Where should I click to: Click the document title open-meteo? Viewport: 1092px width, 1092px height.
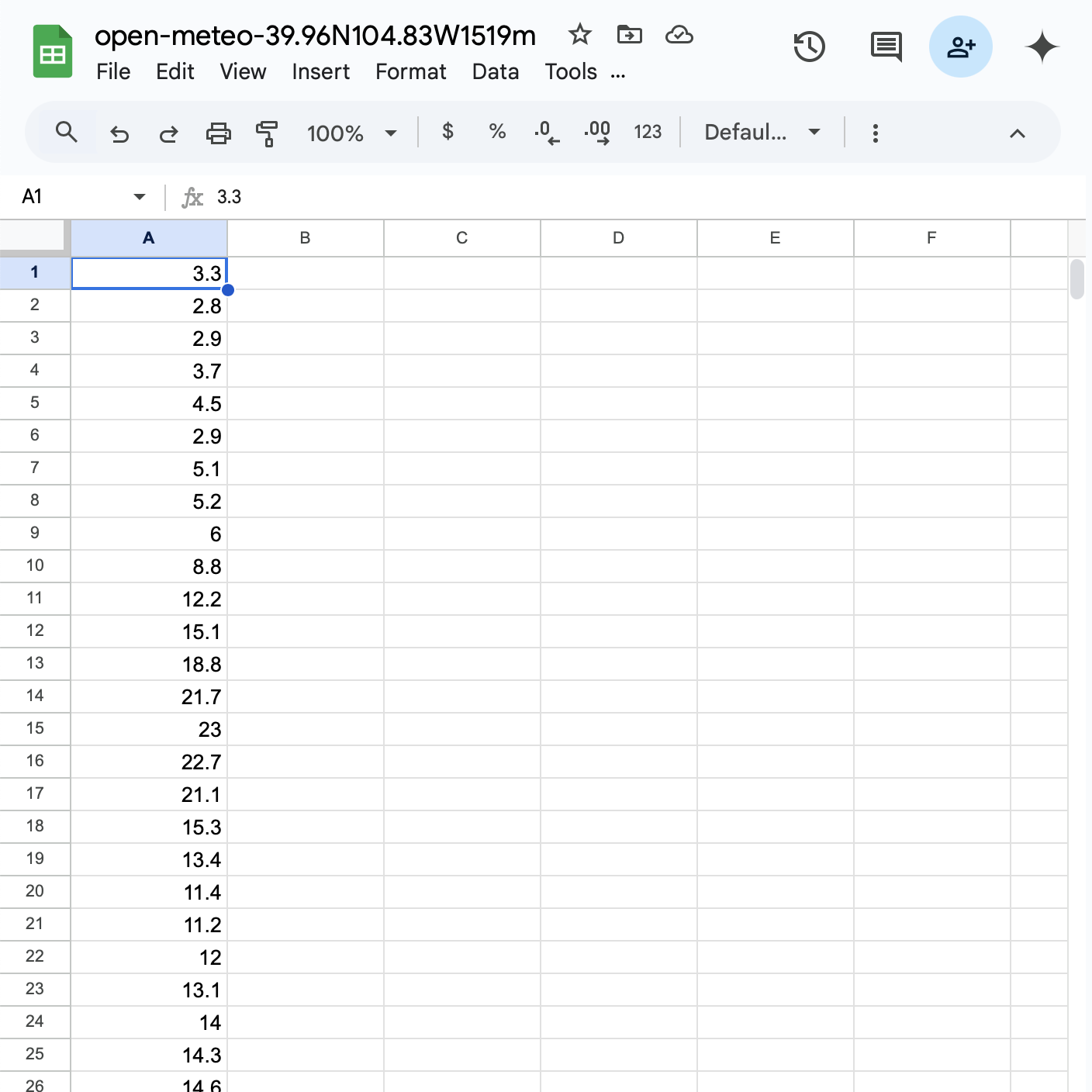tap(315, 36)
